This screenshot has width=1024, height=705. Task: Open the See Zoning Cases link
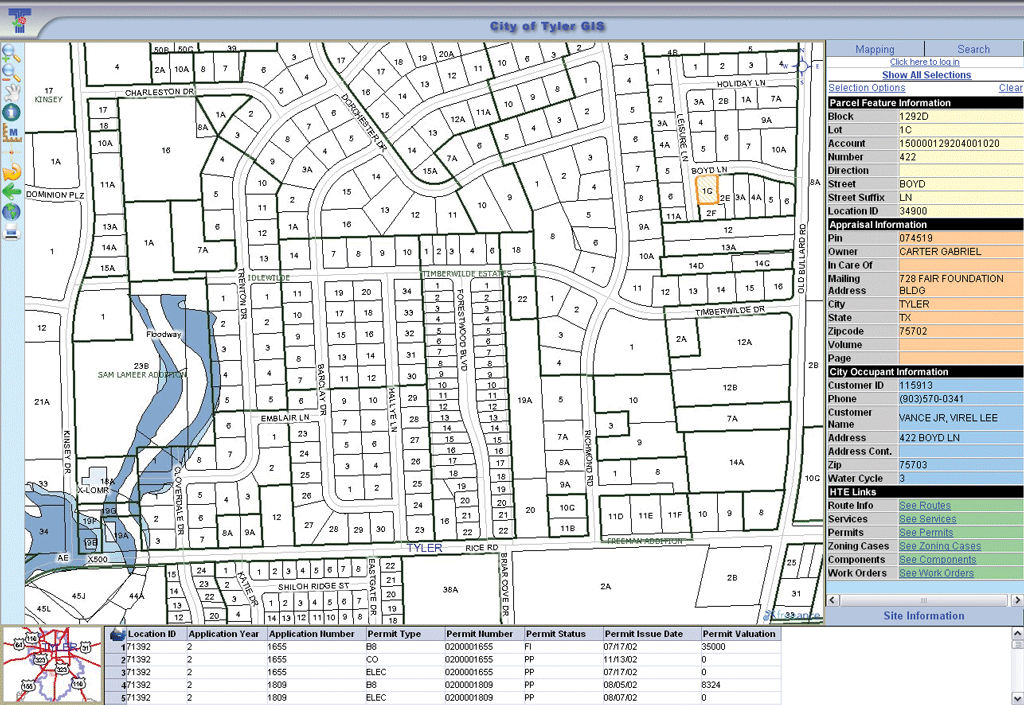(x=940, y=546)
